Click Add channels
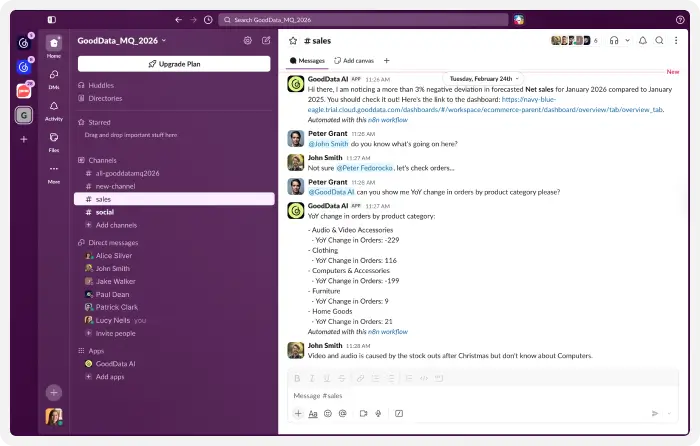The image size is (700, 446). tap(116, 225)
